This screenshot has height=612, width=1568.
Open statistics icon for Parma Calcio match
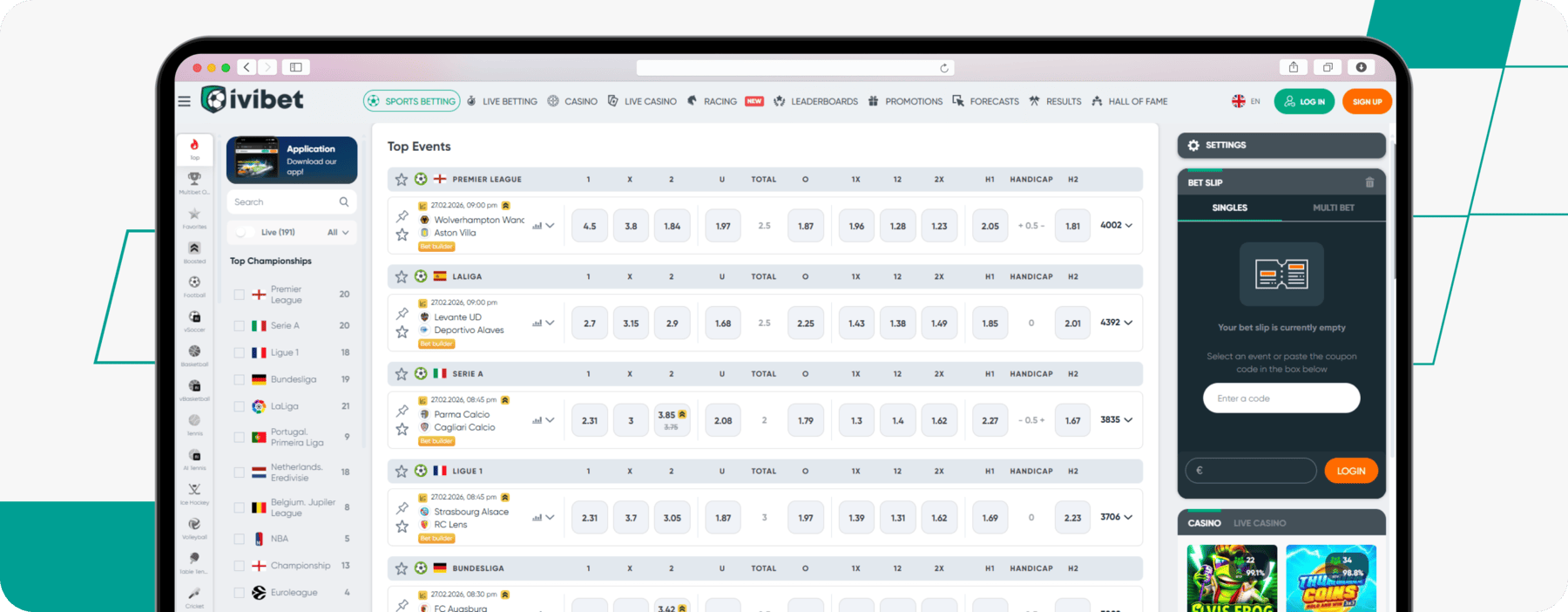537,420
